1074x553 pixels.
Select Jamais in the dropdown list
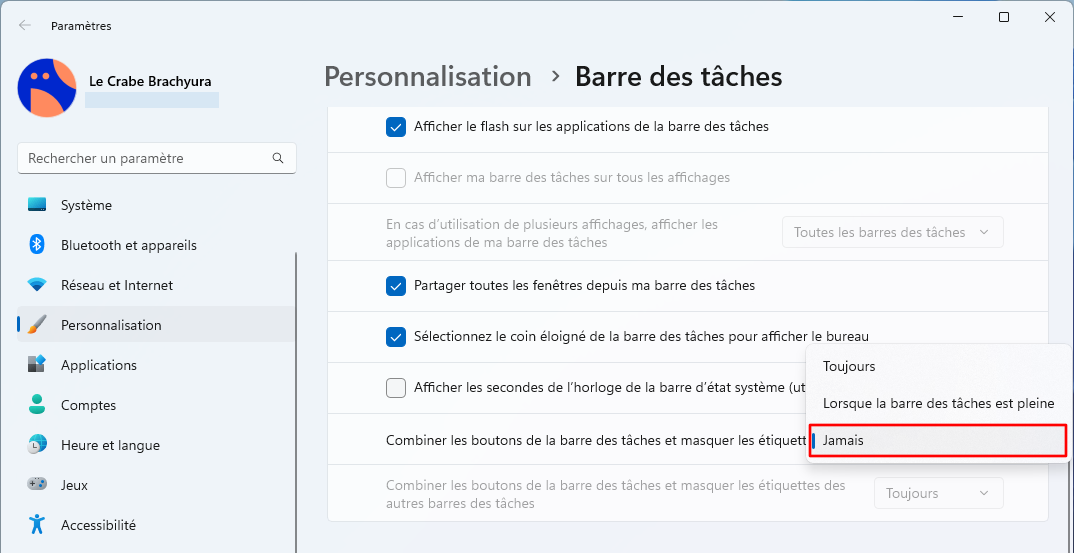[x=938, y=441]
